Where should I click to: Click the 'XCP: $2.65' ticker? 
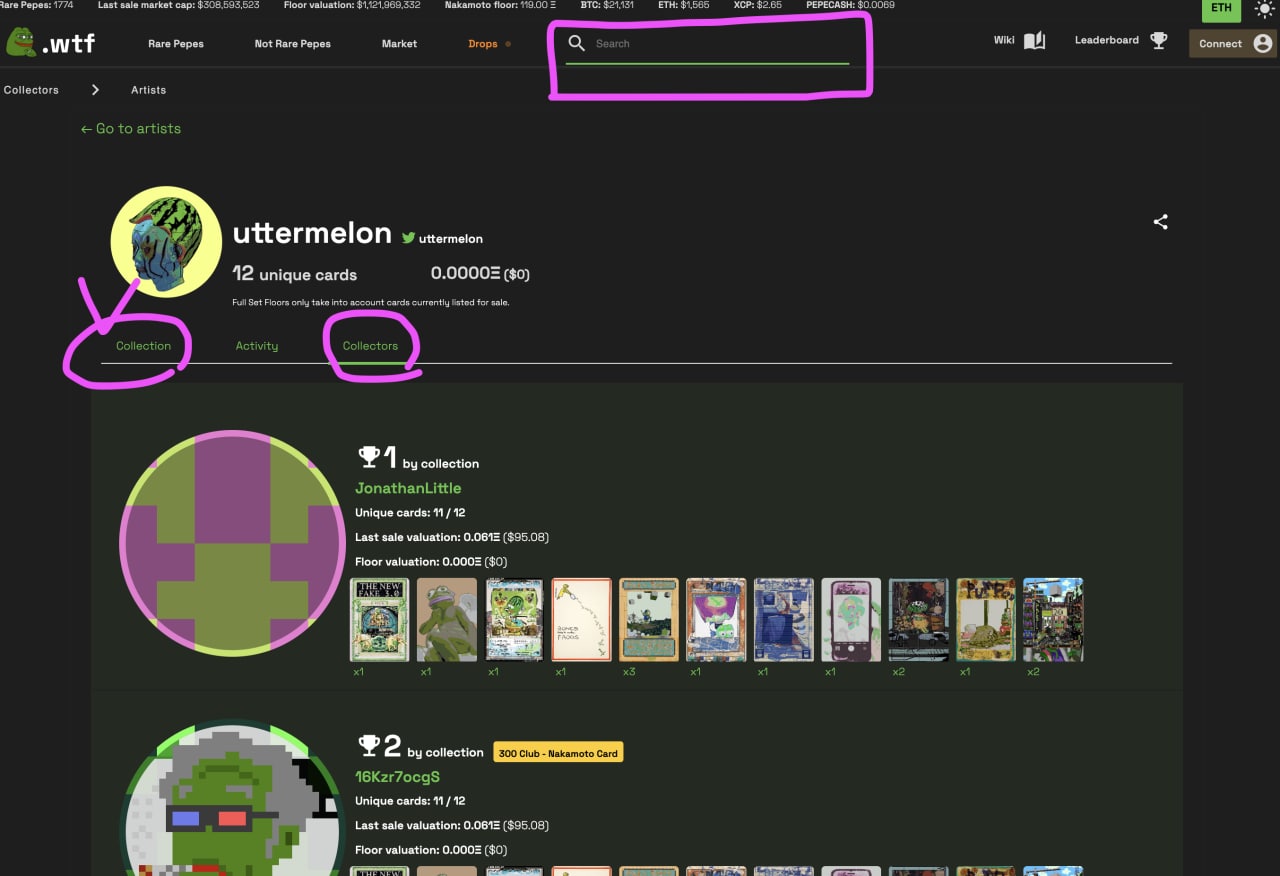pos(756,5)
